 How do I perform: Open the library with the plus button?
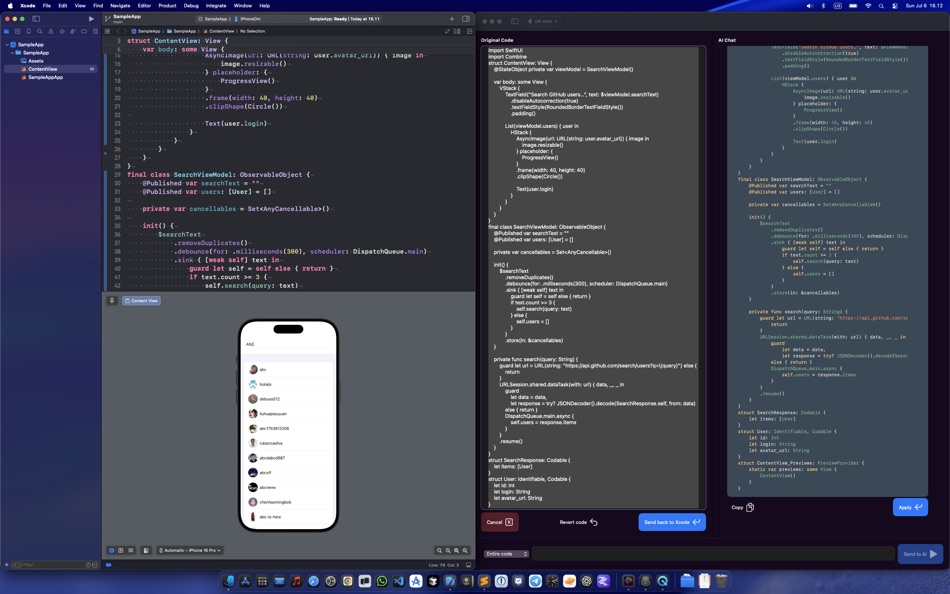[451, 19]
